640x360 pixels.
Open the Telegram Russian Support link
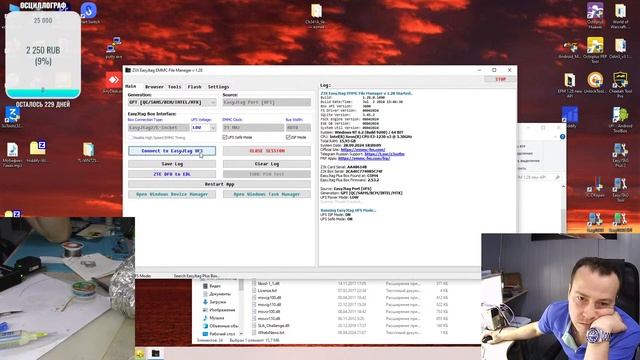tap(384, 154)
